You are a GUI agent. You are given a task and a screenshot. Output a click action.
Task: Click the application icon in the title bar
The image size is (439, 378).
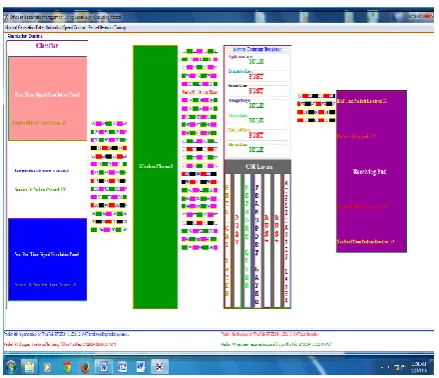[6, 17]
